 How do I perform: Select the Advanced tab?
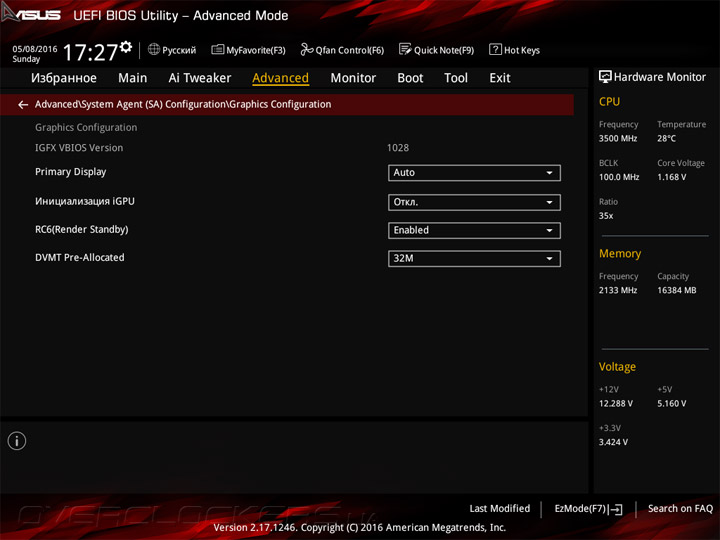click(281, 78)
